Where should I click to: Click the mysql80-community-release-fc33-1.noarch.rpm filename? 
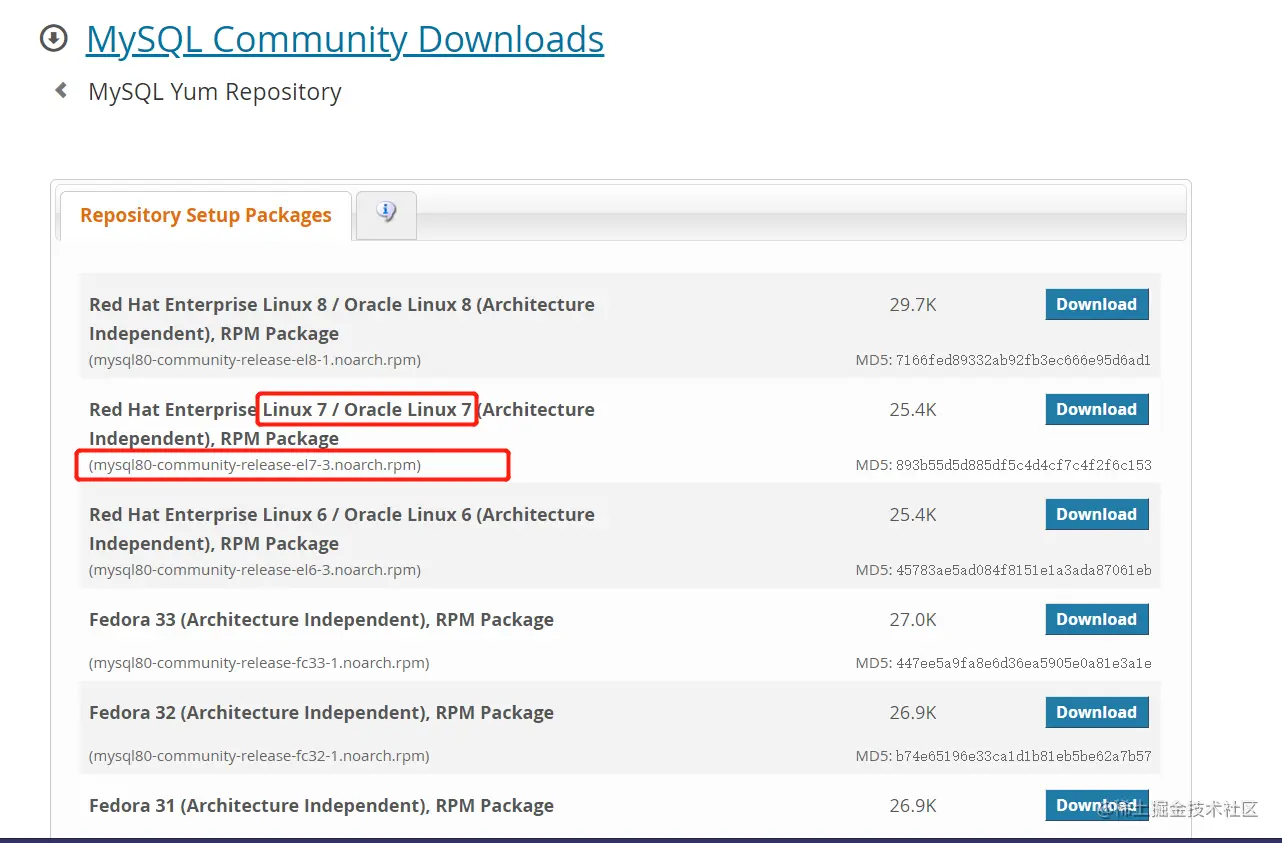[x=259, y=663]
